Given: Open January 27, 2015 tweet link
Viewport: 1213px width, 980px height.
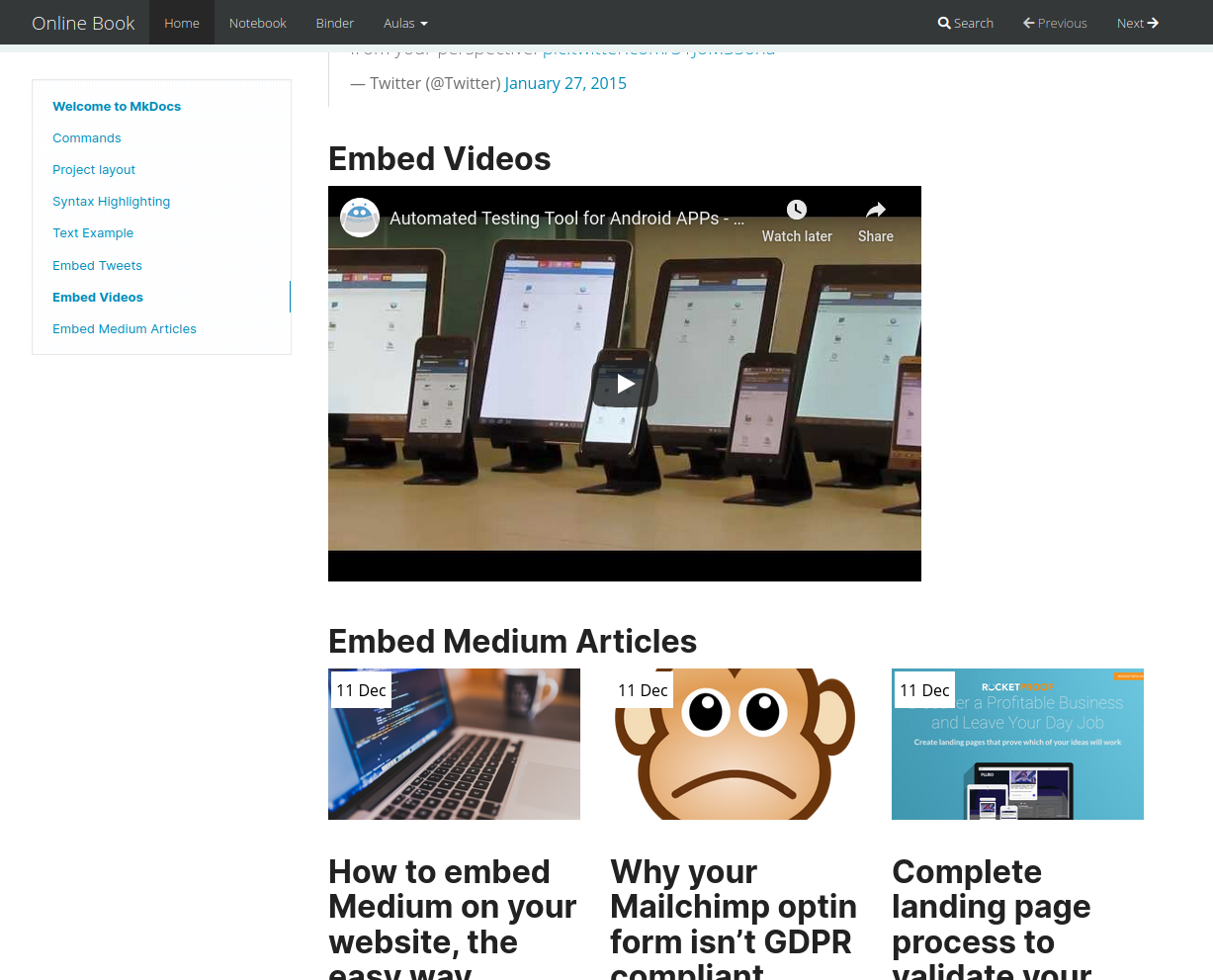Looking at the screenshot, I should (x=565, y=83).
